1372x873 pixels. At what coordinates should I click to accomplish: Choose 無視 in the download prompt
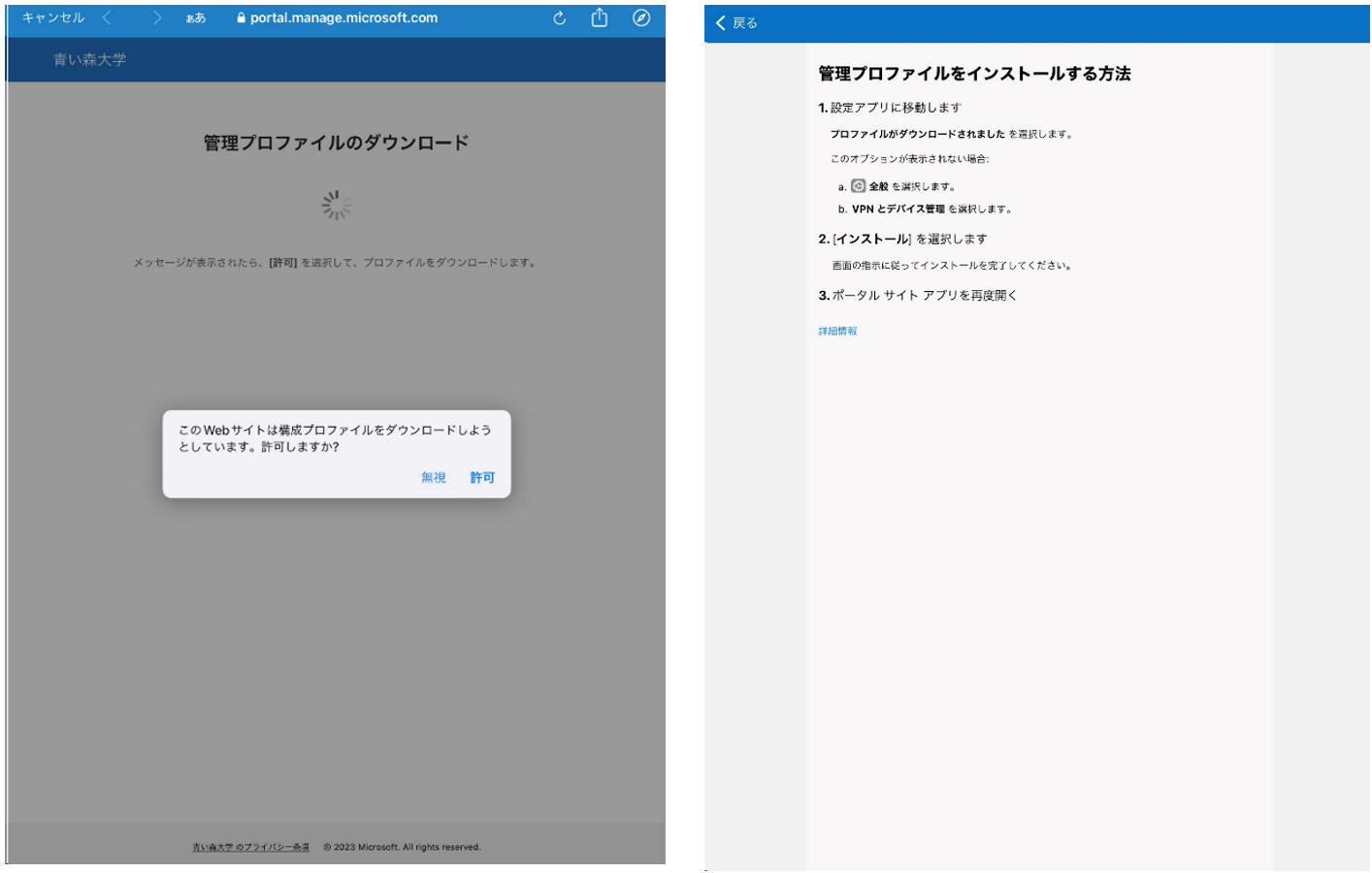pos(433,477)
